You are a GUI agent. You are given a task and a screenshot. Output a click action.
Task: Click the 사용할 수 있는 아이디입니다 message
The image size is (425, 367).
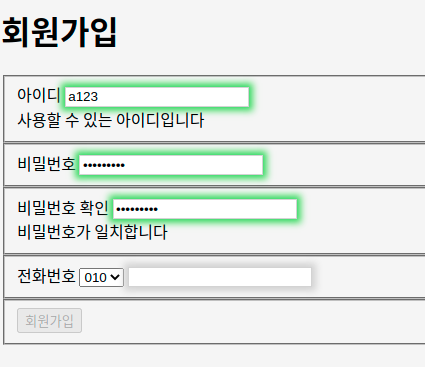111,120
